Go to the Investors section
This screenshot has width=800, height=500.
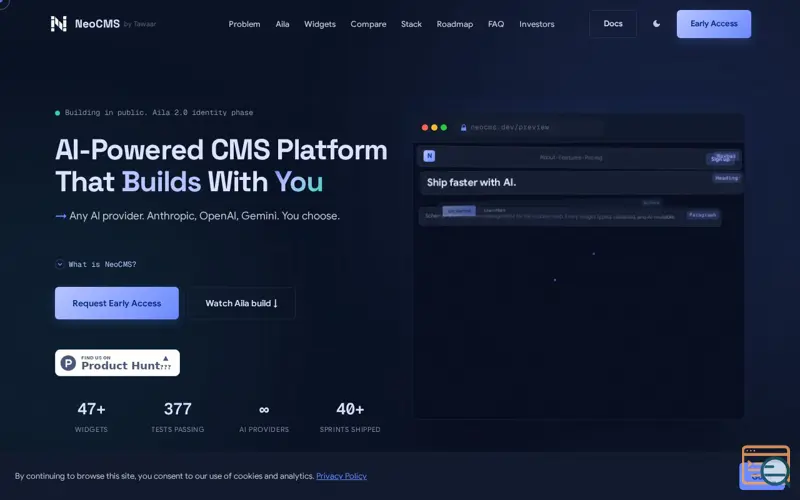point(537,24)
